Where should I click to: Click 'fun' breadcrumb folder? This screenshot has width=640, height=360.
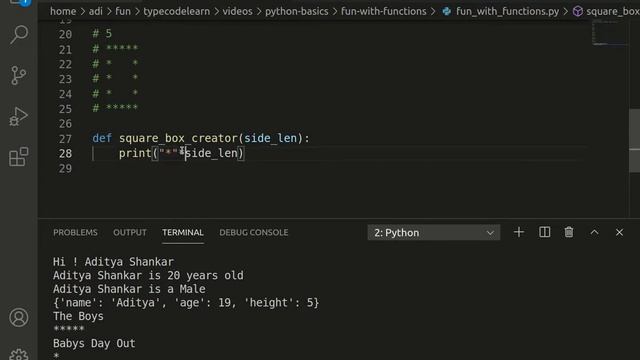click(x=123, y=11)
